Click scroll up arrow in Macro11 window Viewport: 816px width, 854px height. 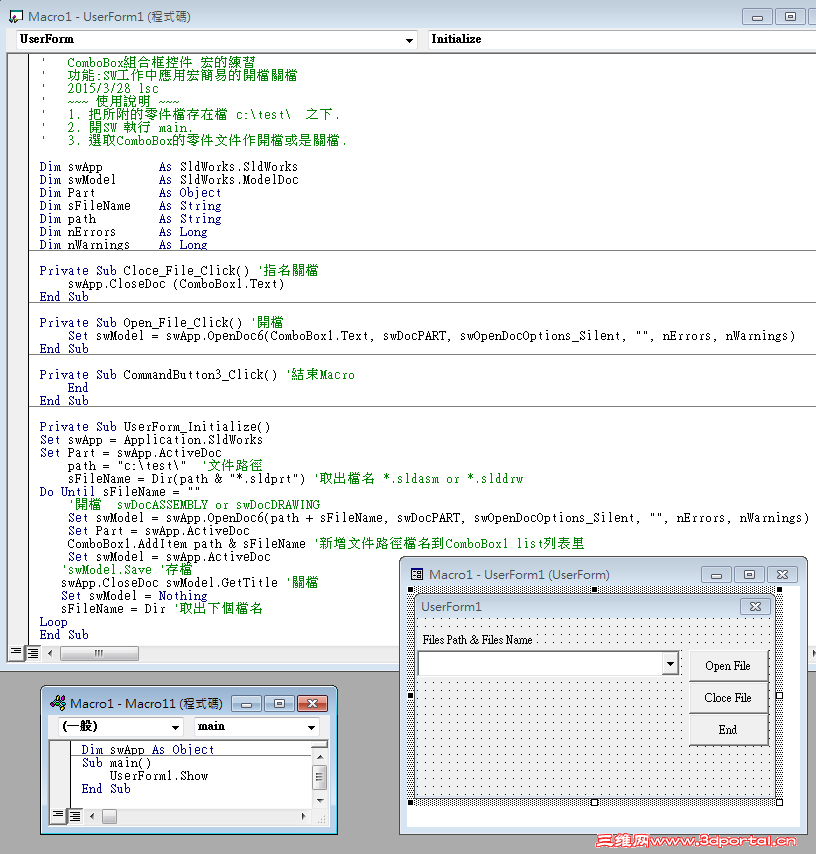coord(320,757)
